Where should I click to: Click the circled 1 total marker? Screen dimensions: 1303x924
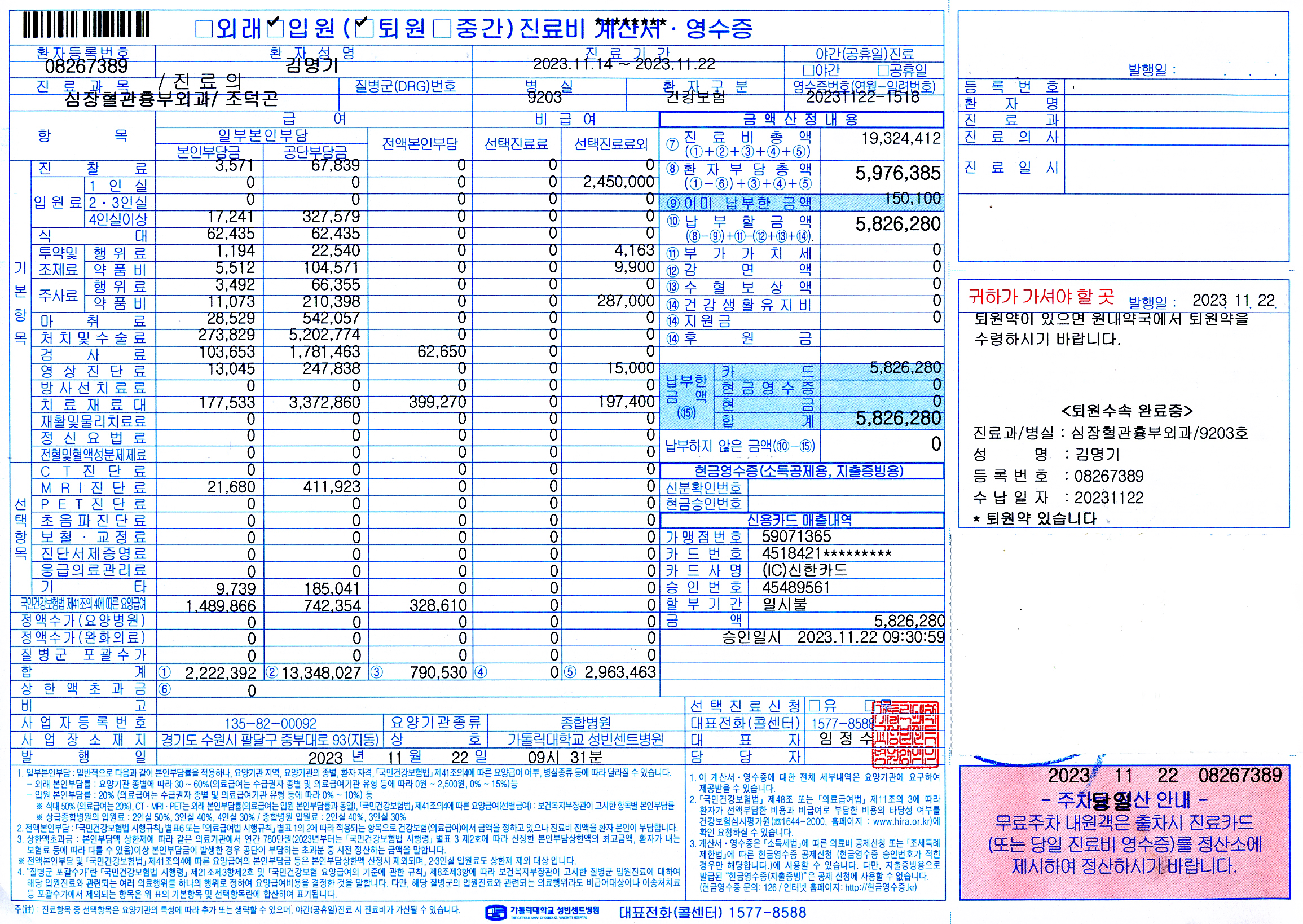[165, 672]
